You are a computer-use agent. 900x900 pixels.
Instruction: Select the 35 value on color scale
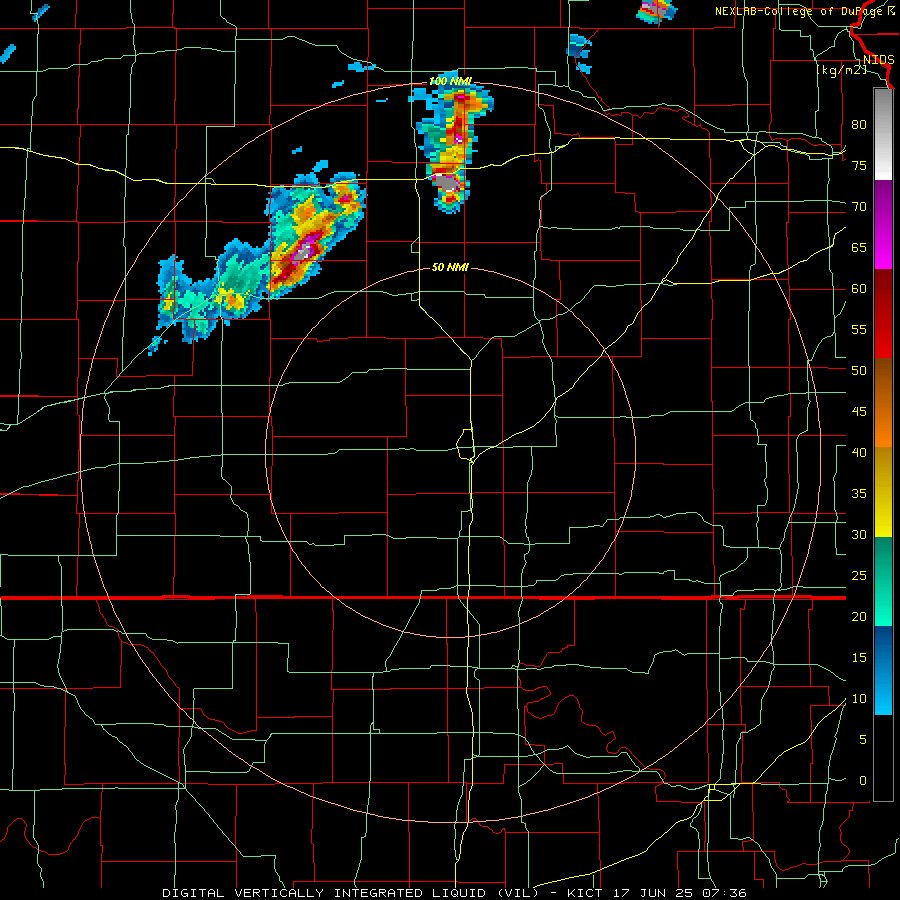pos(859,494)
